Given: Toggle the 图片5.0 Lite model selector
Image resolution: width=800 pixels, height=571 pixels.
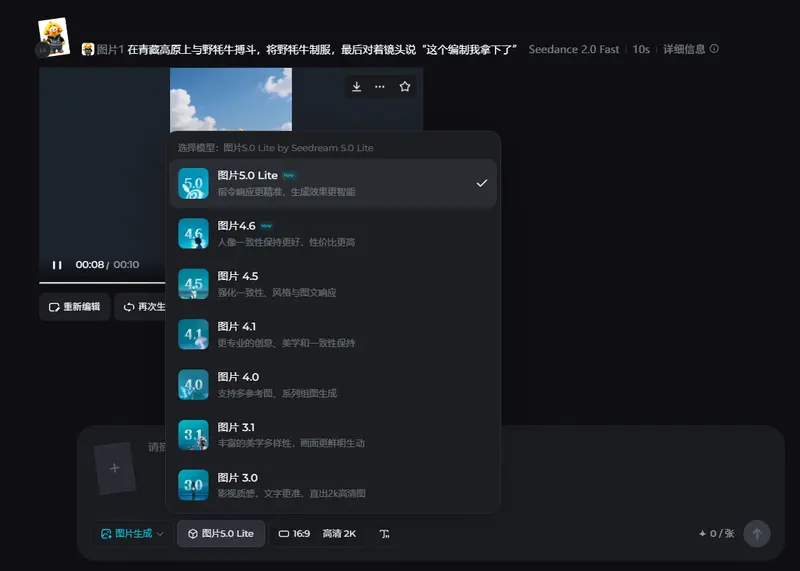Looking at the screenshot, I should click(221, 534).
